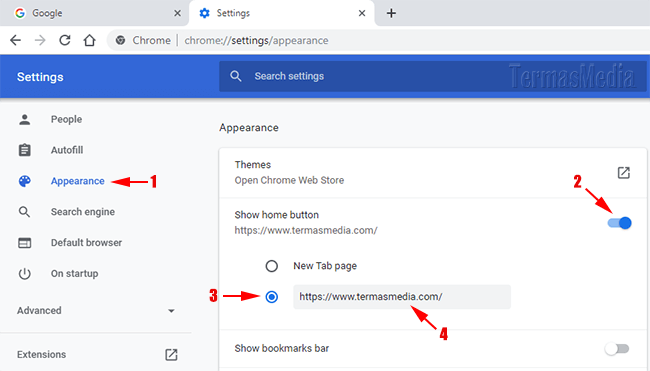Close the Google tab
The height and width of the screenshot is (371, 650).
(x=177, y=13)
